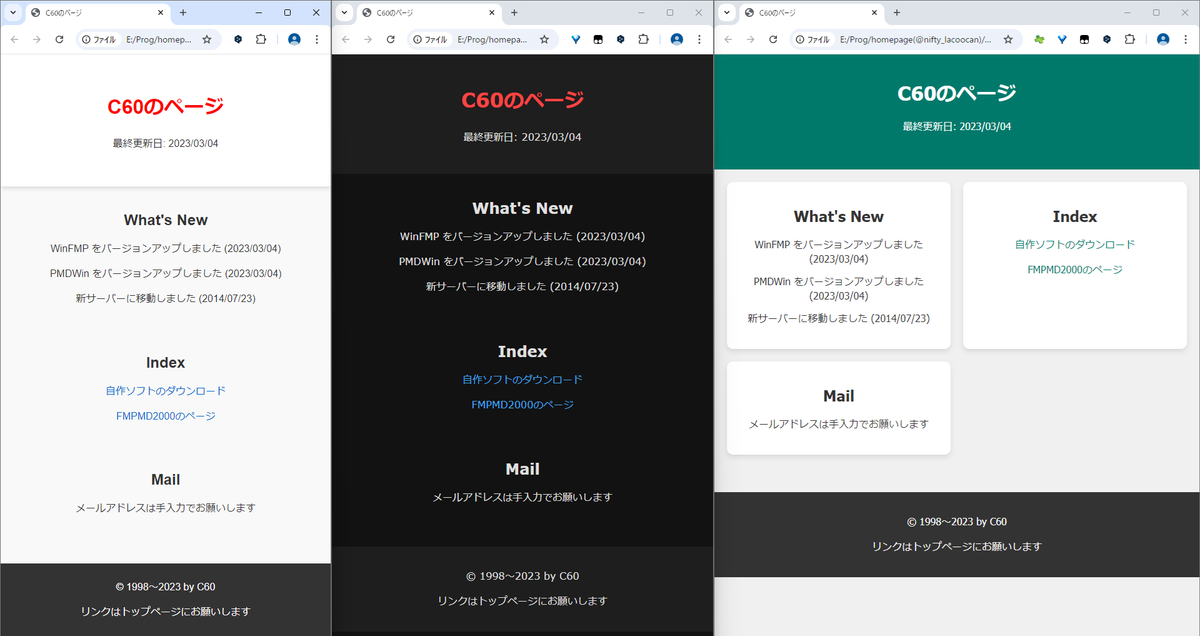The image size is (1200, 636).
Task: Click the hexagon extension icon in green-header window
Action: 1107,39
